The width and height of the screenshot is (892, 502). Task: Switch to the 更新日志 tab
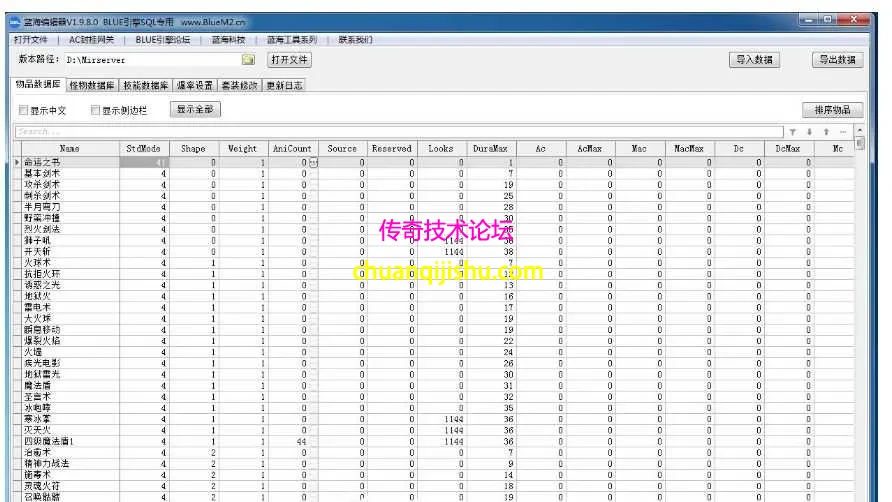pyautogui.click(x=284, y=85)
